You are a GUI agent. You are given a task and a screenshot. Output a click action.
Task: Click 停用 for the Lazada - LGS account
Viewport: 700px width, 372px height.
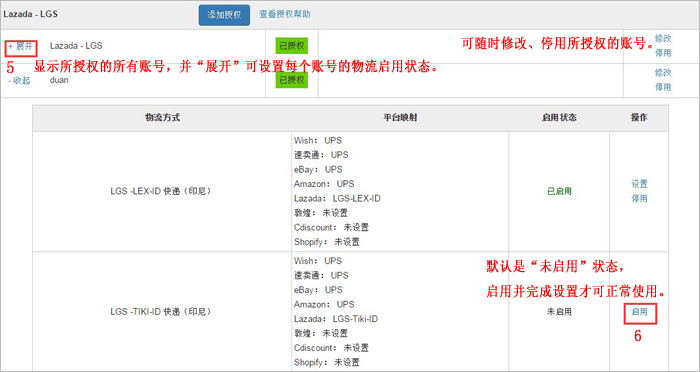[663, 53]
